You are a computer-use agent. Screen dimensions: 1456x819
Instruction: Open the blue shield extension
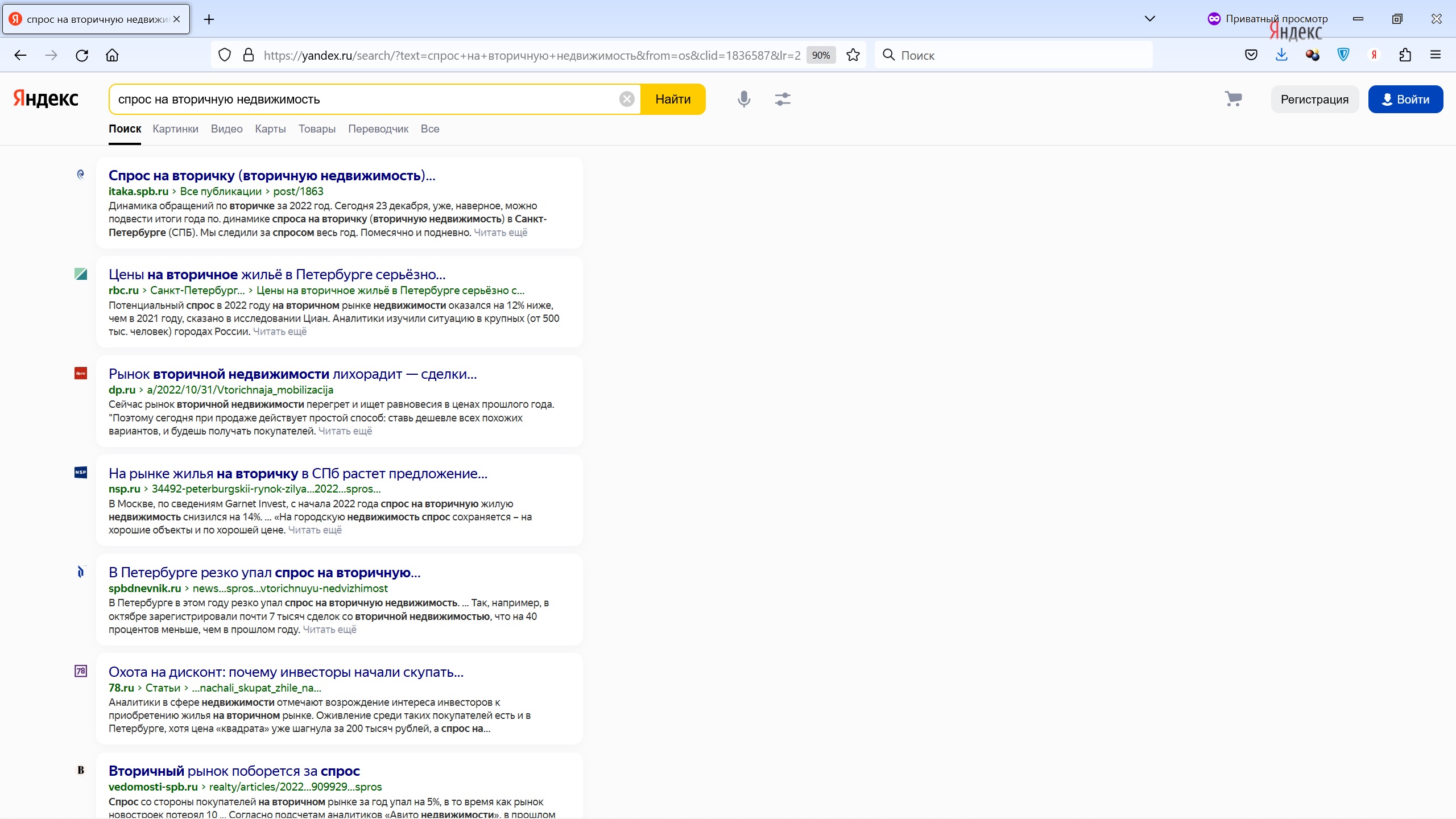click(1343, 55)
